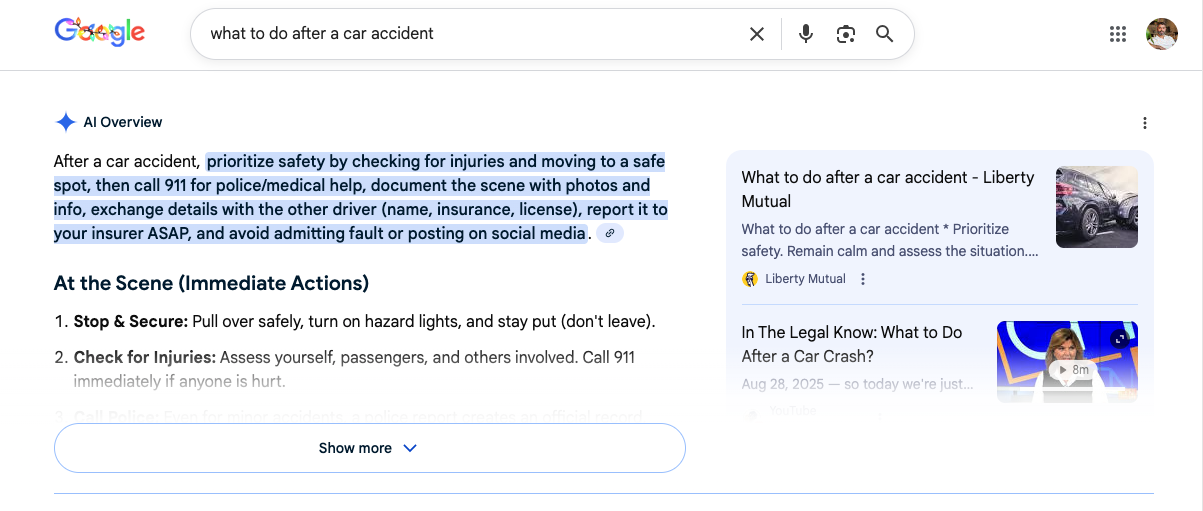
Task: Play the 8m video thumbnail
Action: coord(1067,361)
